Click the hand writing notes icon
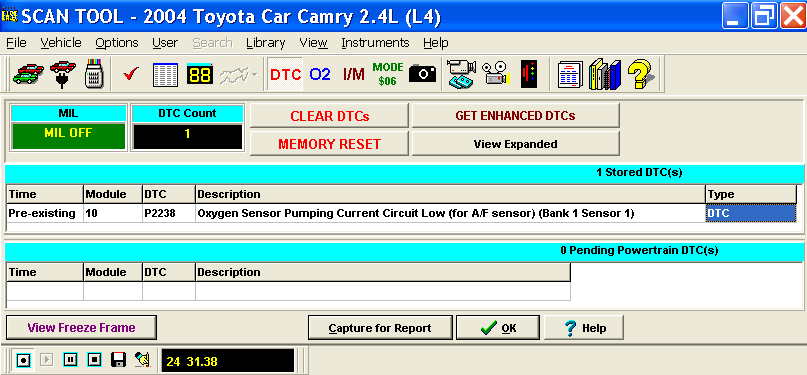The image size is (807, 375). pos(142,360)
